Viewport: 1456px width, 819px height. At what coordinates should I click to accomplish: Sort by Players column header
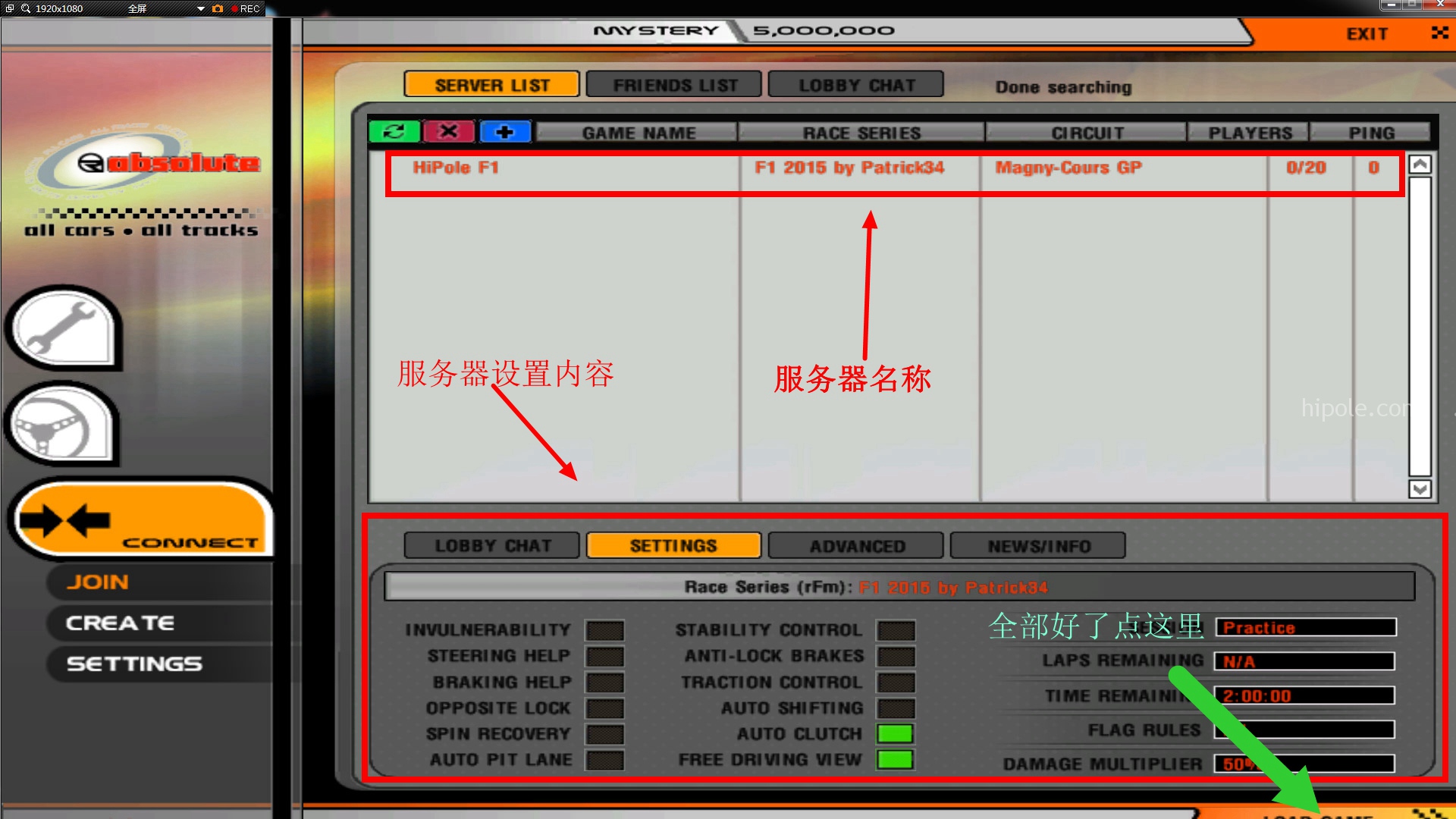click(x=1250, y=133)
